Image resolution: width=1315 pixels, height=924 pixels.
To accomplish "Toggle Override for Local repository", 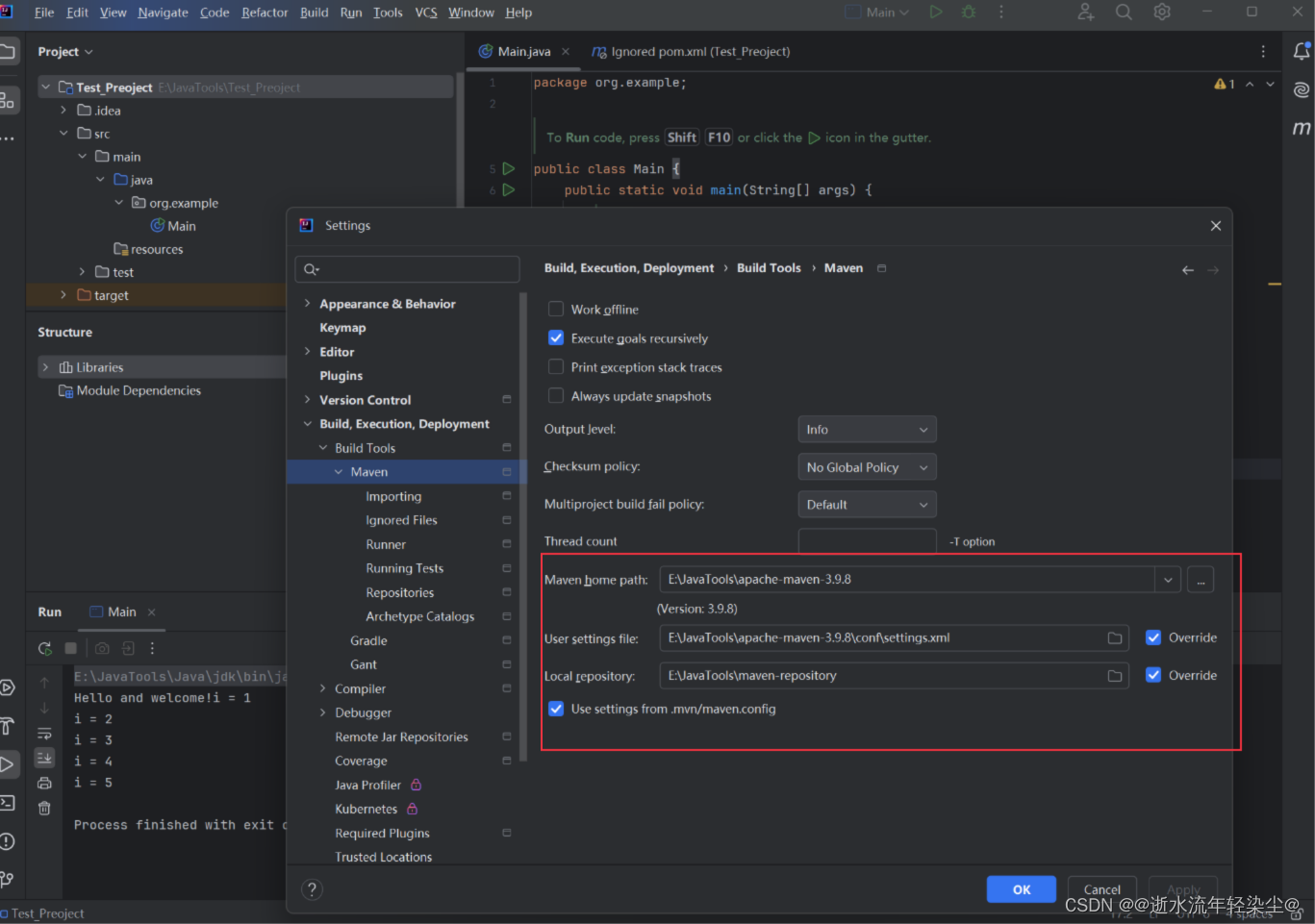I will (x=1153, y=675).
